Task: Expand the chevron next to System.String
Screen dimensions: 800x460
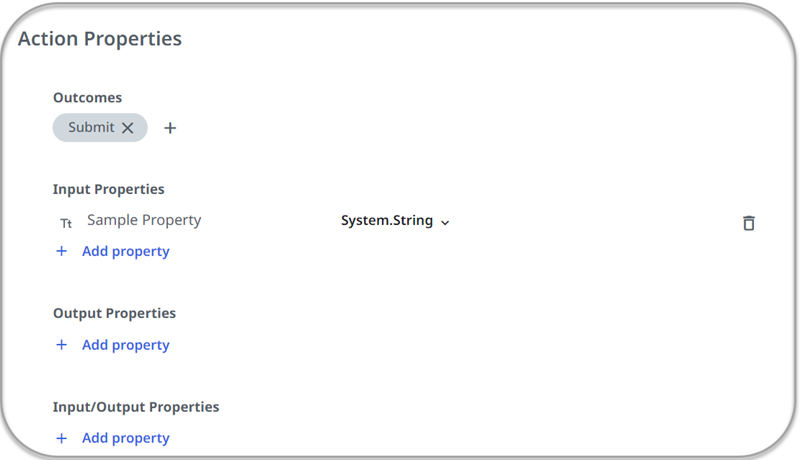Action: pyautogui.click(x=445, y=222)
